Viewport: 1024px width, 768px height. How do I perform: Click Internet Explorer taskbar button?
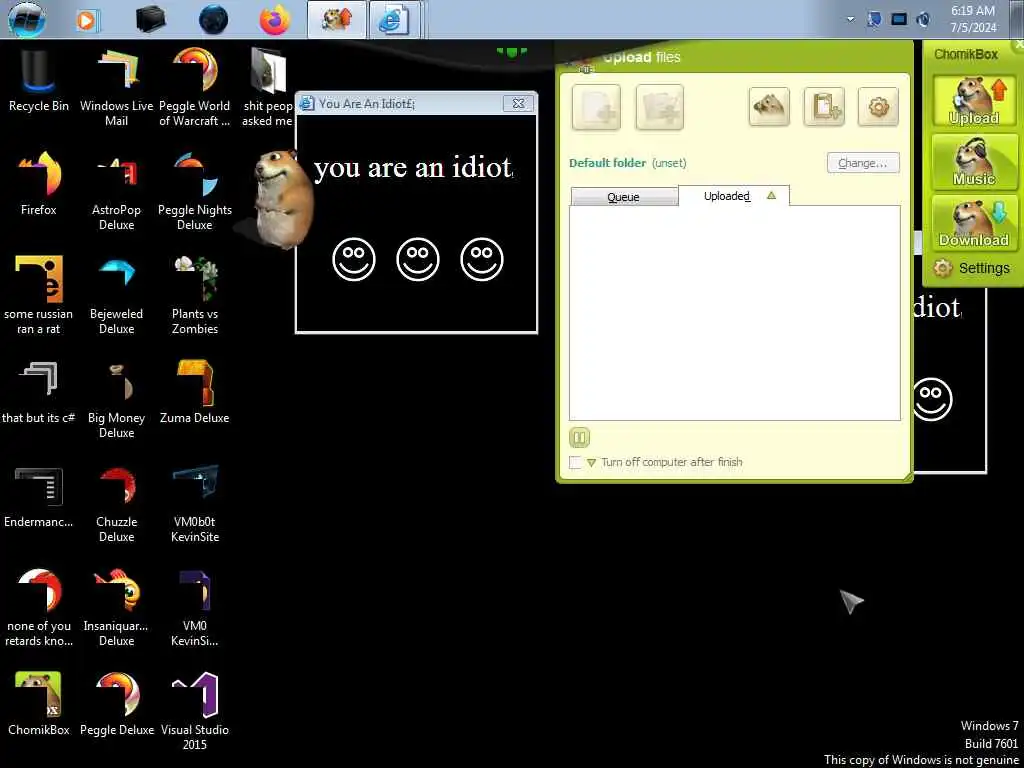tap(393, 20)
